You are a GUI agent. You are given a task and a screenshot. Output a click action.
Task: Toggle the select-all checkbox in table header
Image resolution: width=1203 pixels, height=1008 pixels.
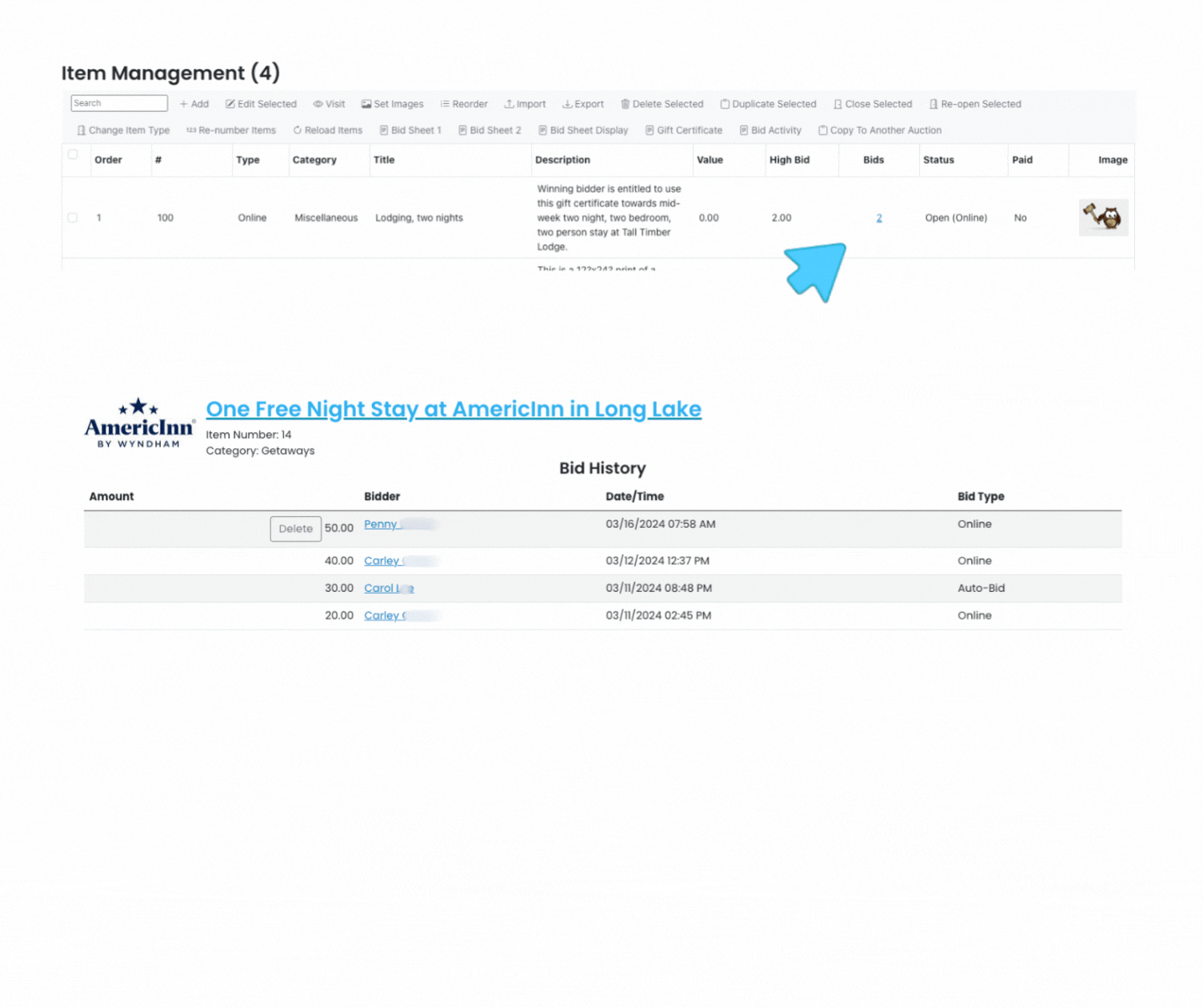click(73, 154)
